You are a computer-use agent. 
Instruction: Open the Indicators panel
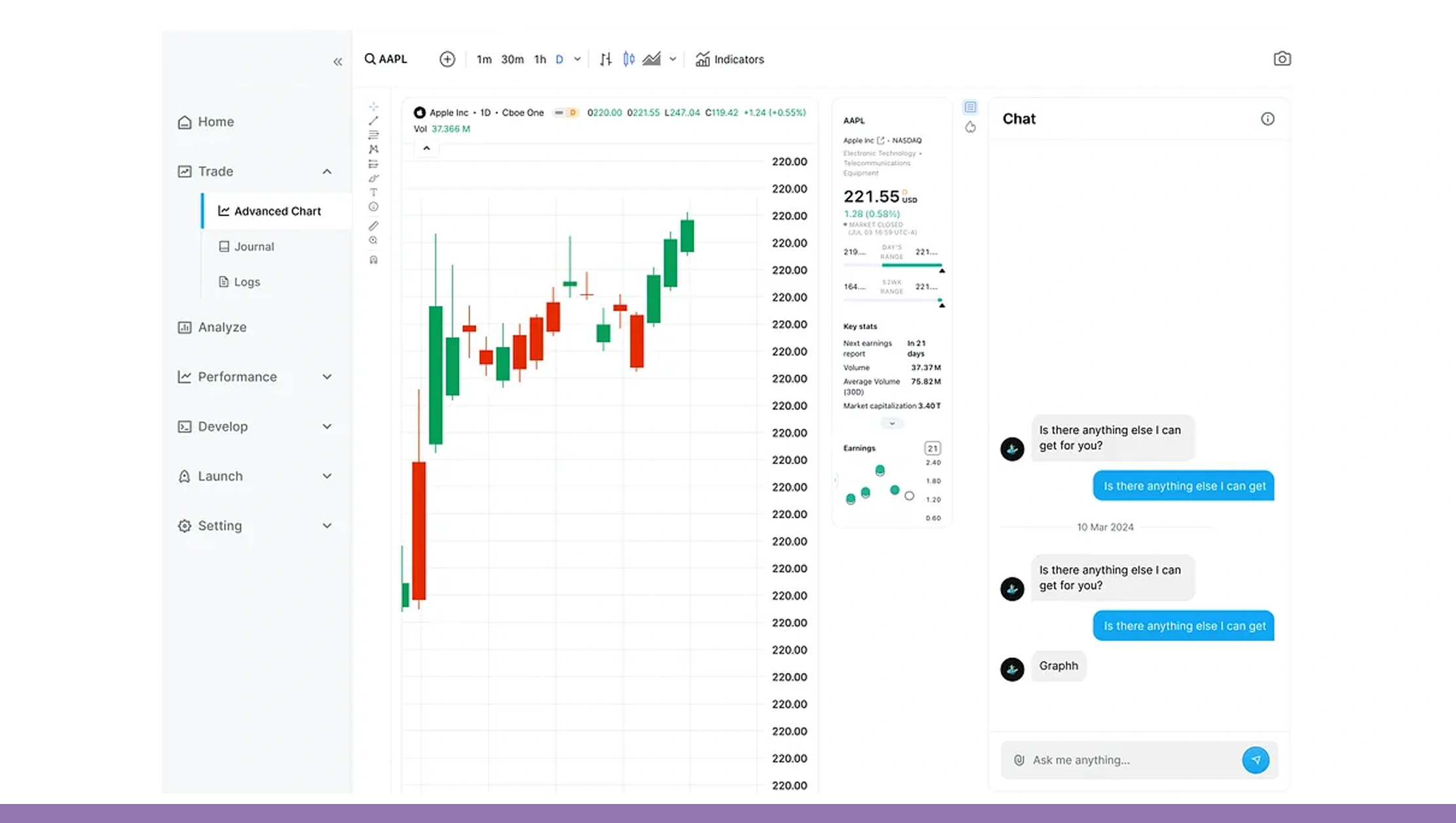pos(729,59)
